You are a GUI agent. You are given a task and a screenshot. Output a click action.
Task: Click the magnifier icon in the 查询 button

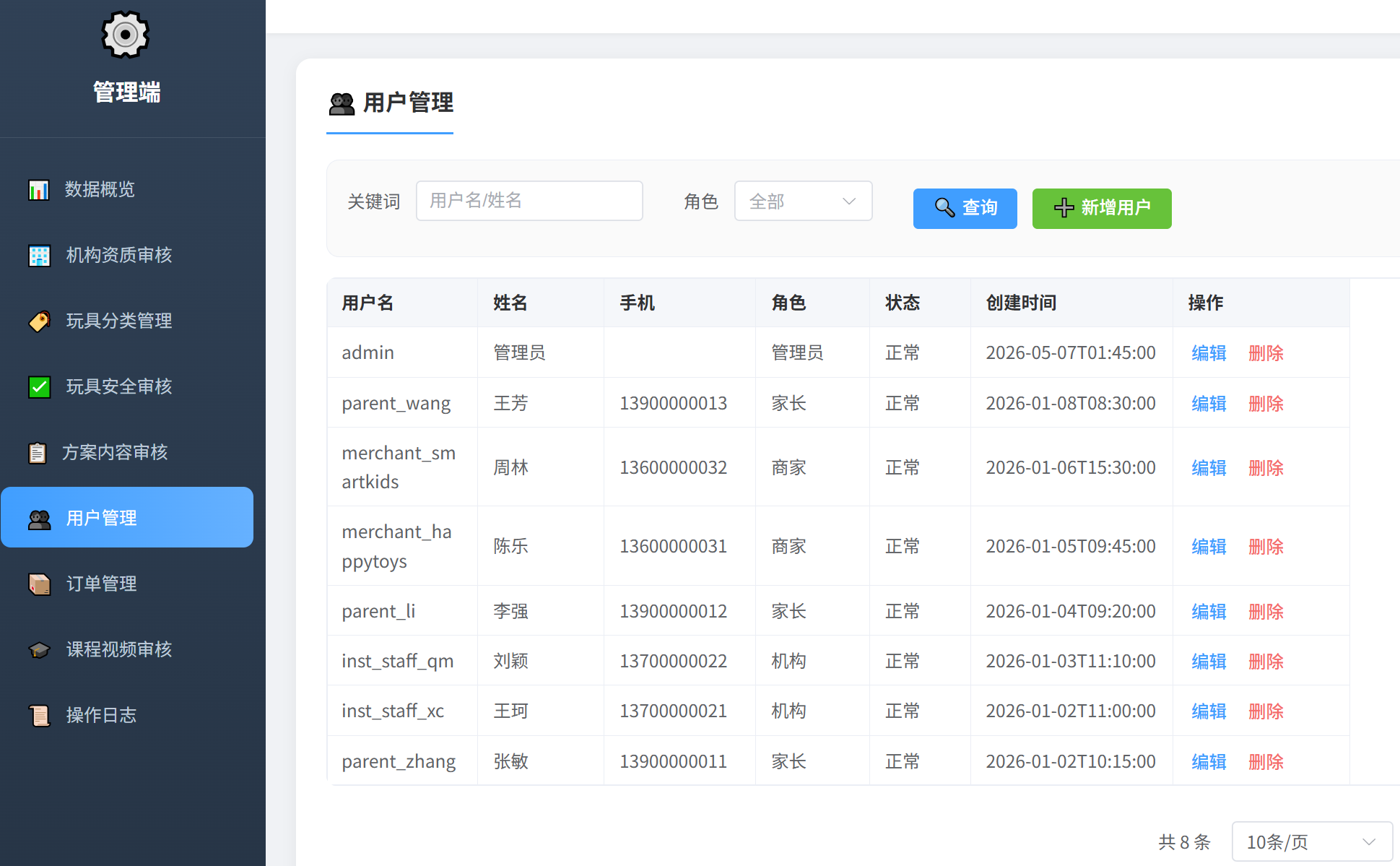pos(945,208)
